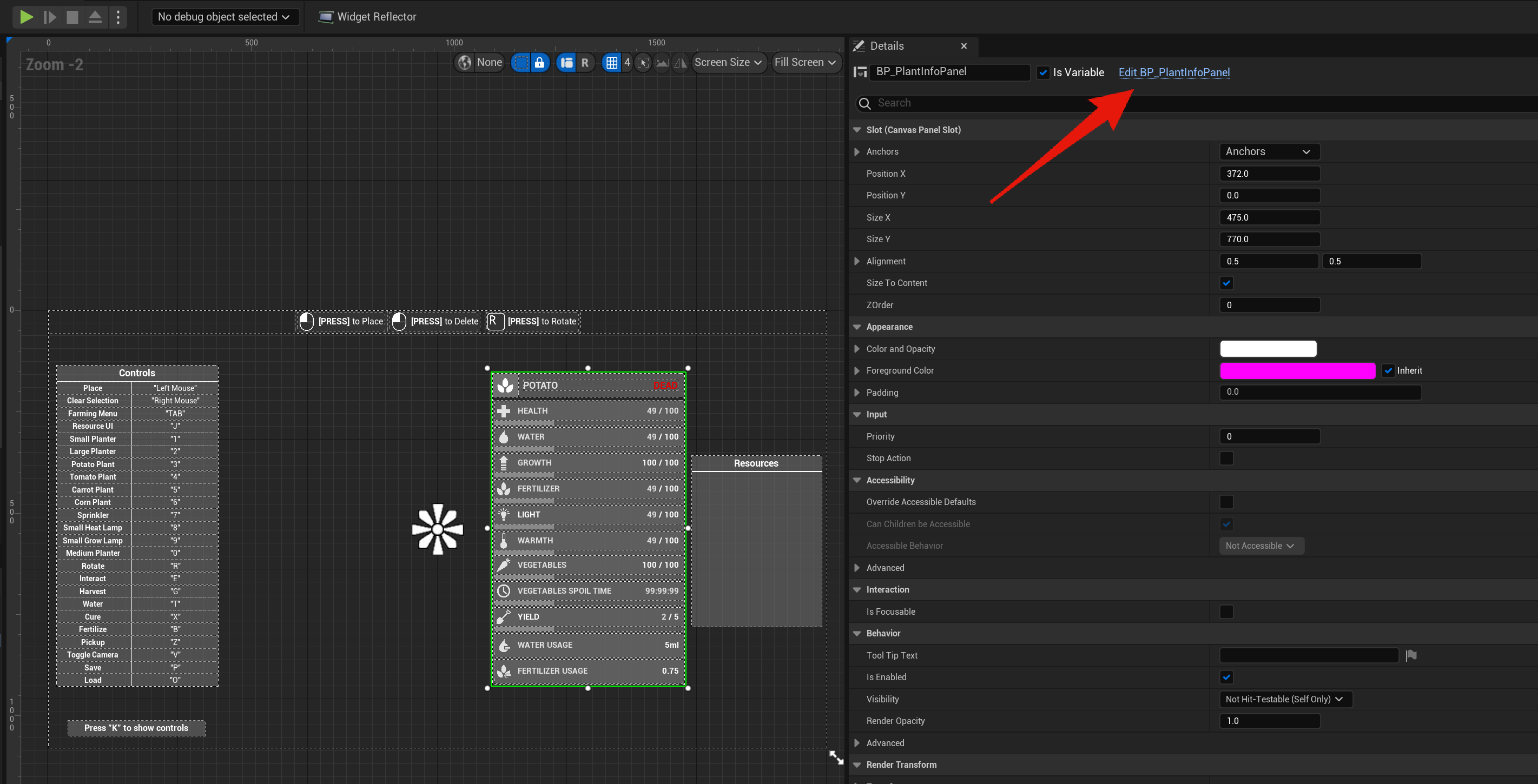
Task: Toggle the grid snapping icon
Action: [611, 62]
